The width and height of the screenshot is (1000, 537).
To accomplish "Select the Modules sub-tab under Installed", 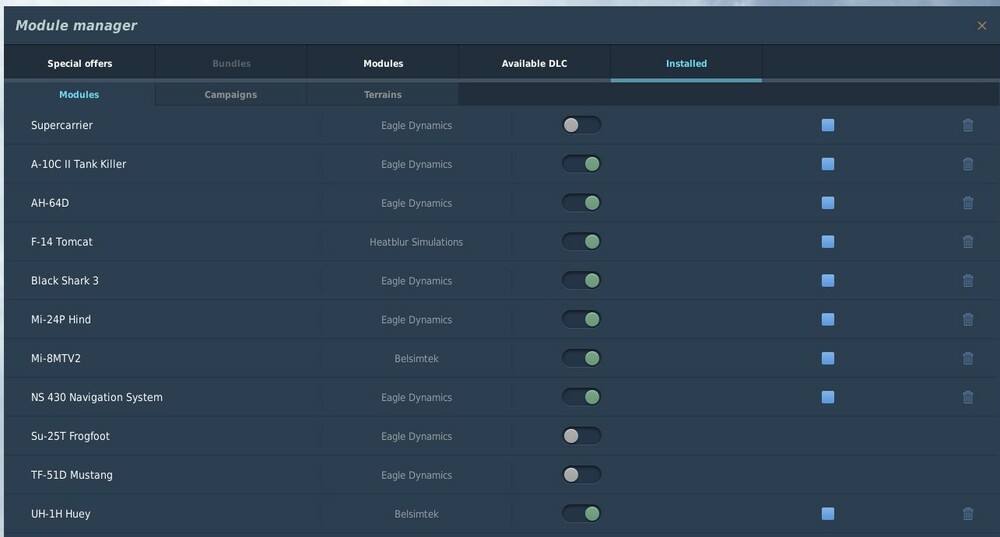I will (x=79, y=94).
